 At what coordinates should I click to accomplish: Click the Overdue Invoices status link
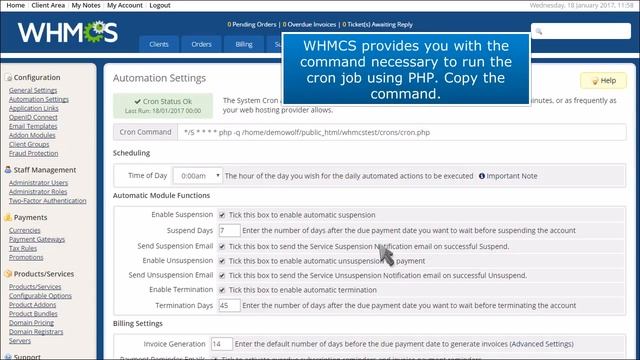[x=309, y=24]
